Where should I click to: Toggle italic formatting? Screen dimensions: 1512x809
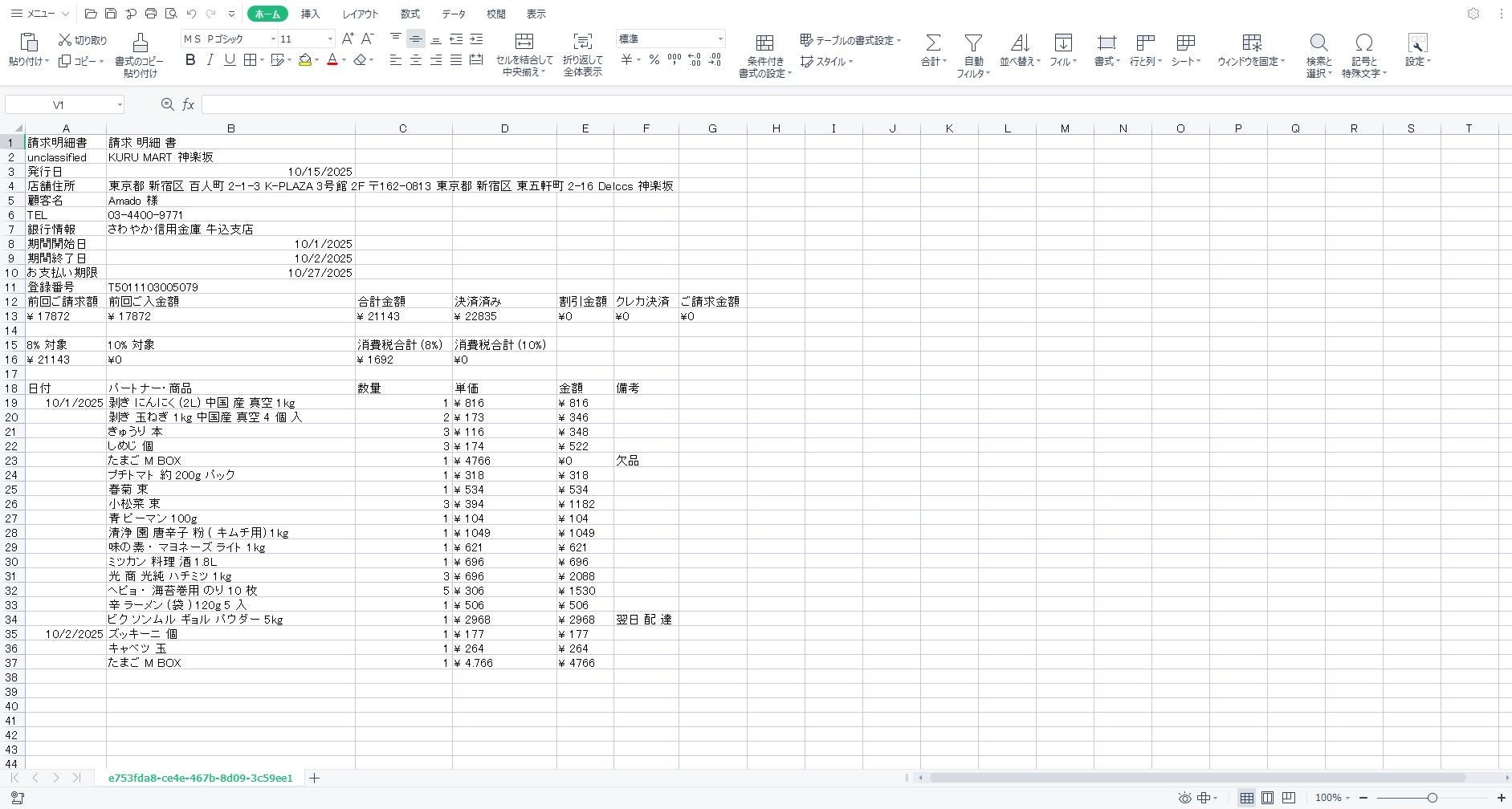pyautogui.click(x=210, y=60)
